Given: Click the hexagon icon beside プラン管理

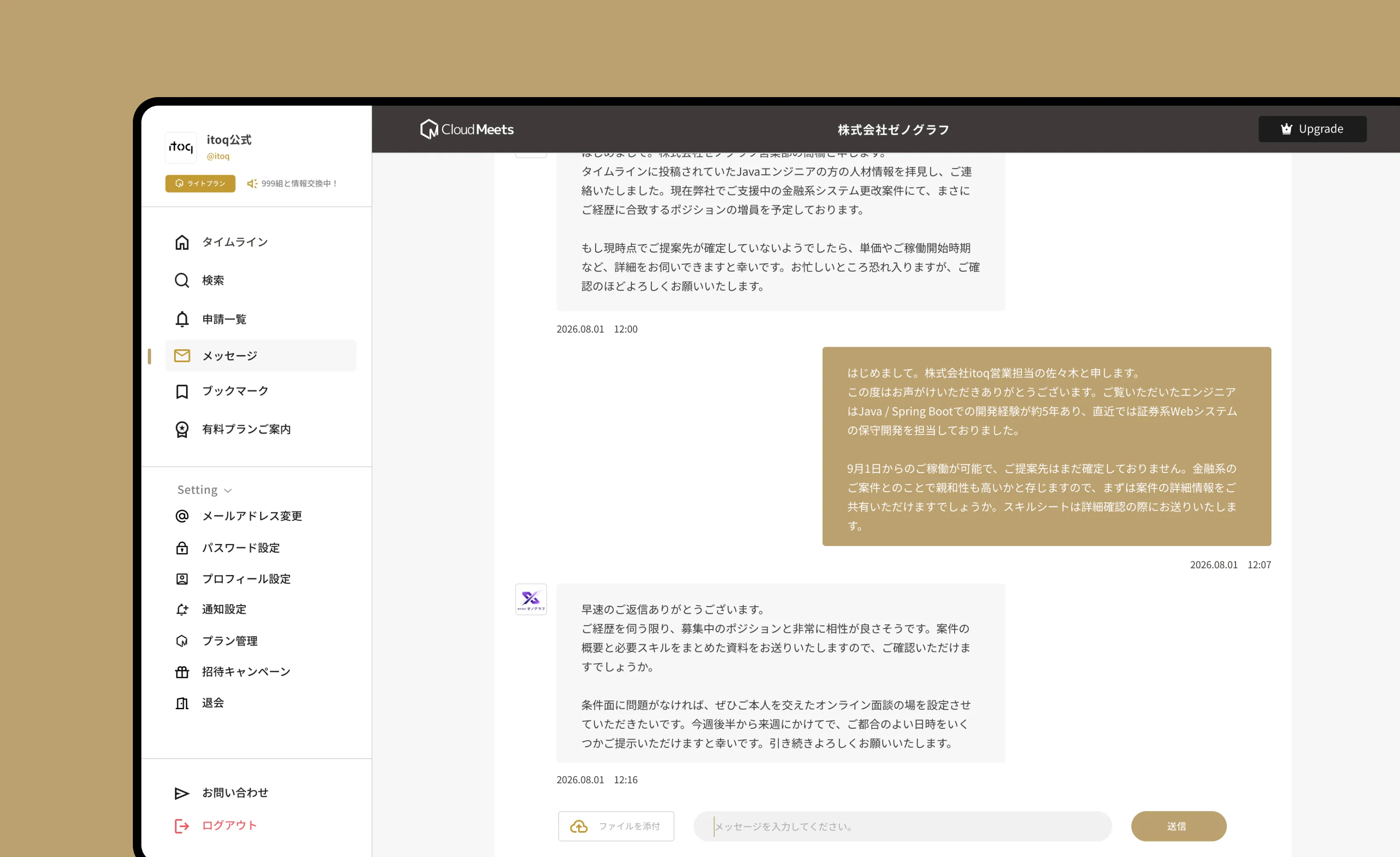Looking at the screenshot, I should click(182, 641).
